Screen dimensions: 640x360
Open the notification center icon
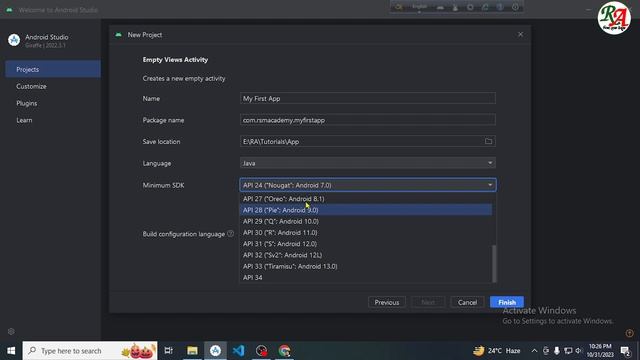pyautogui.click(x=625, y=351)
